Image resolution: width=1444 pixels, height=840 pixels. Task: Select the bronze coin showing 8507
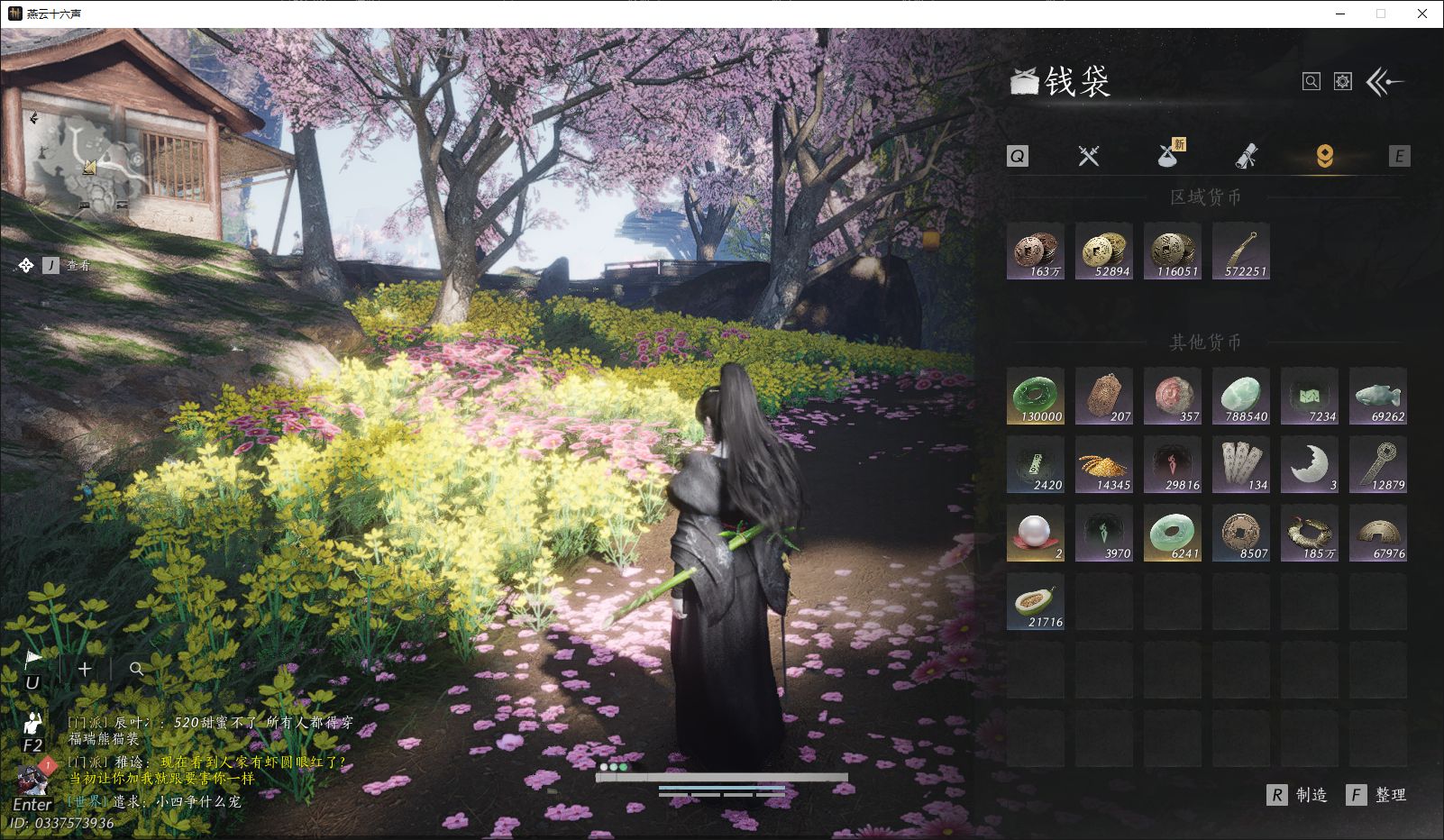click(x=1241, y=533)
